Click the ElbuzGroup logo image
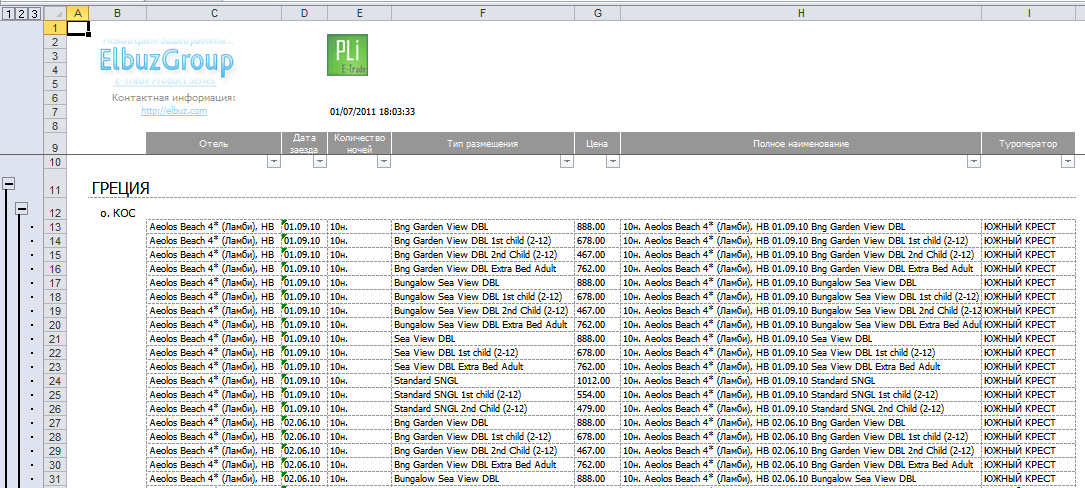 point(167,62)
